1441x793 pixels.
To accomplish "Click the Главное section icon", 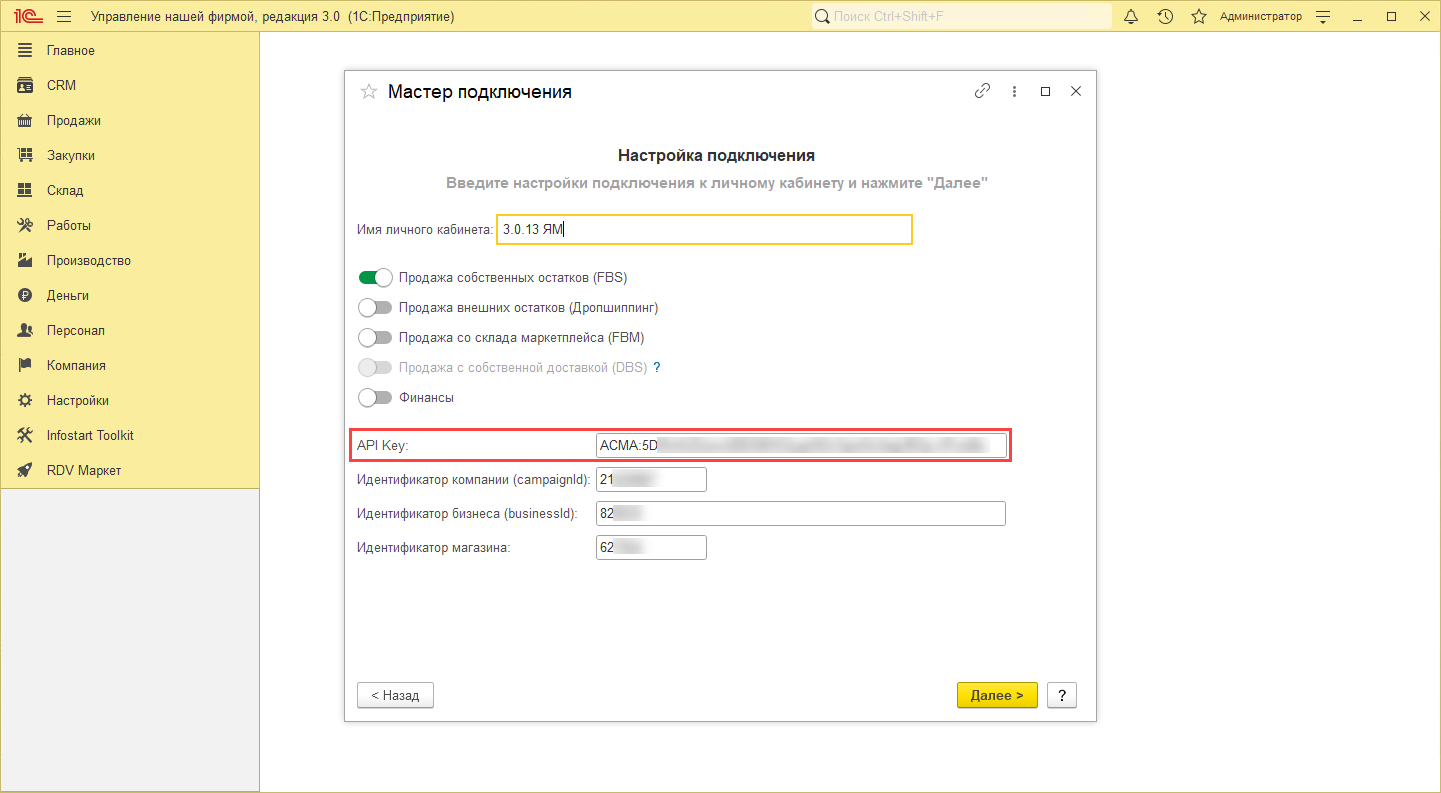I will click(x=25, y=50).
